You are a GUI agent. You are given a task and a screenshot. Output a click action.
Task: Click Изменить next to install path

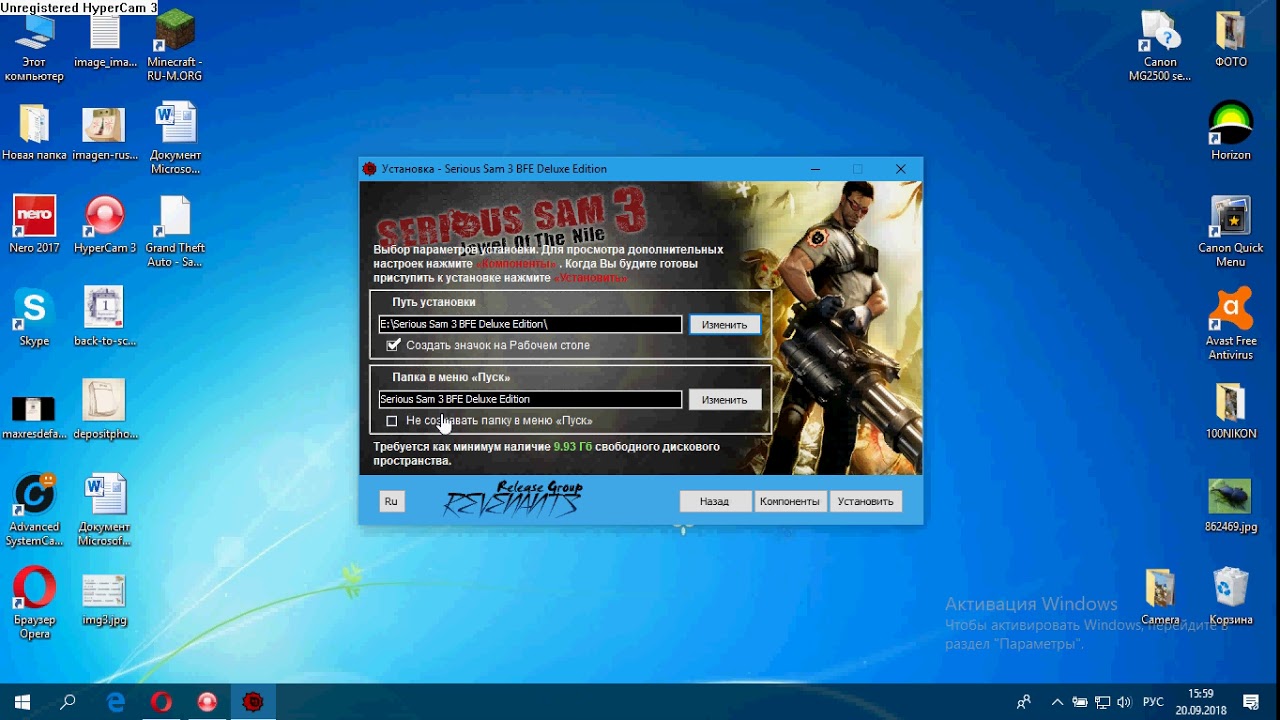(724, 325)
